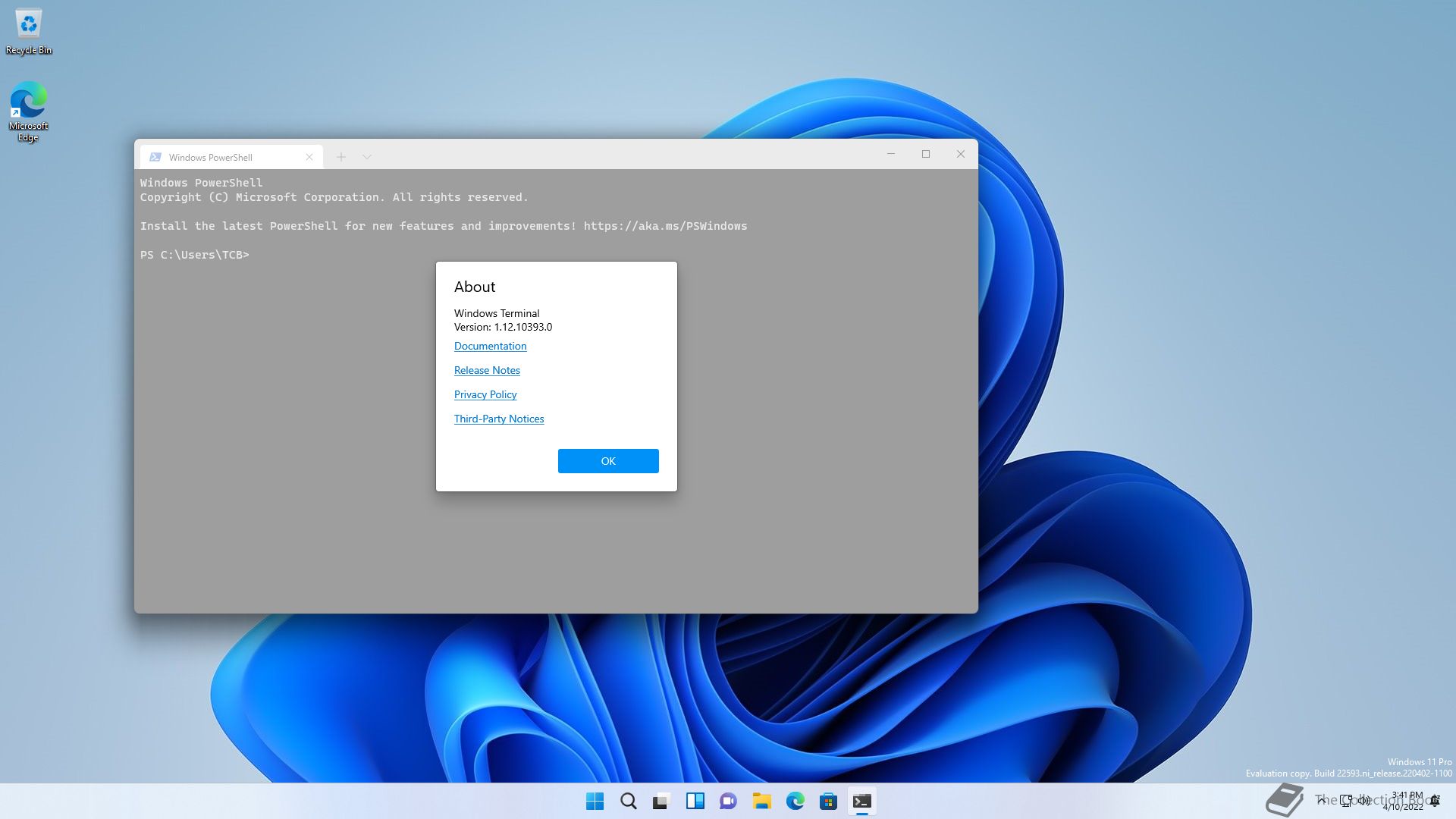
Task: Open the Start menu
Action: tap(595, 801)
